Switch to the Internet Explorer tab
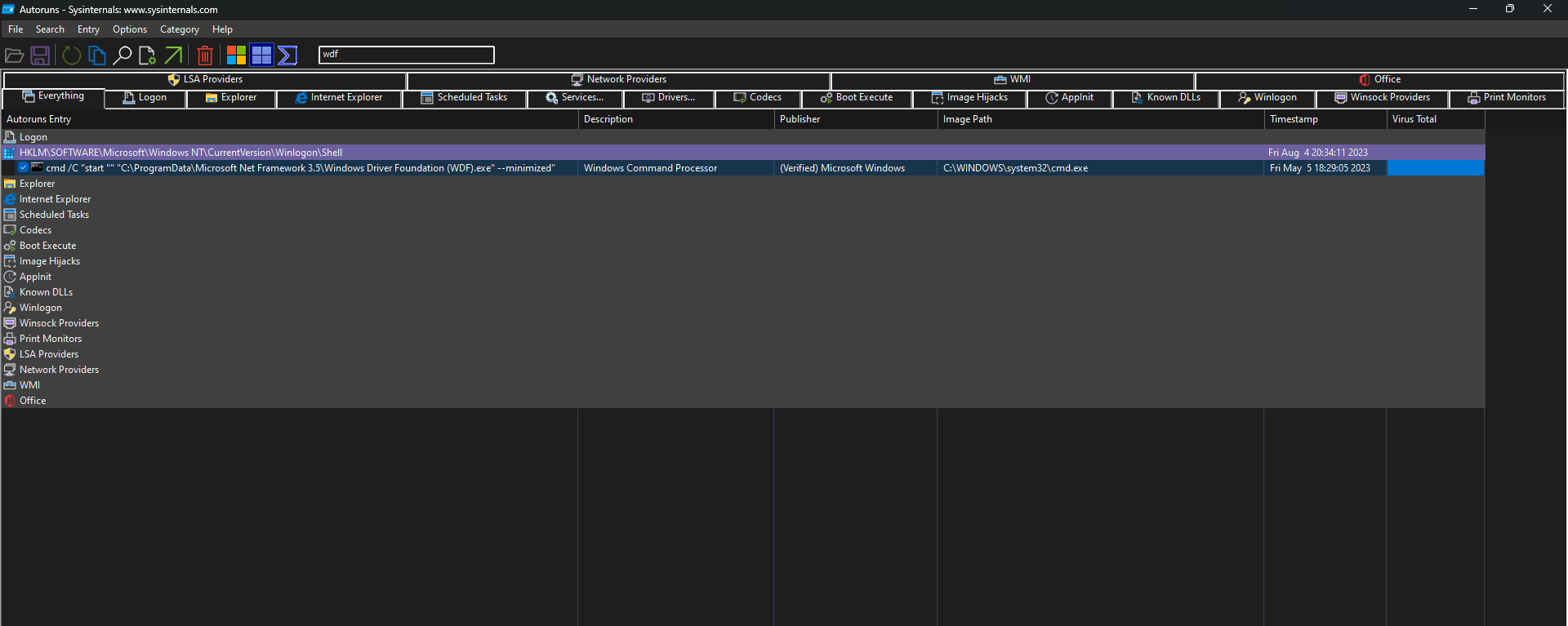Image resolution: width=1568 pixels, height=626 pixels. [x=339, y=98]
